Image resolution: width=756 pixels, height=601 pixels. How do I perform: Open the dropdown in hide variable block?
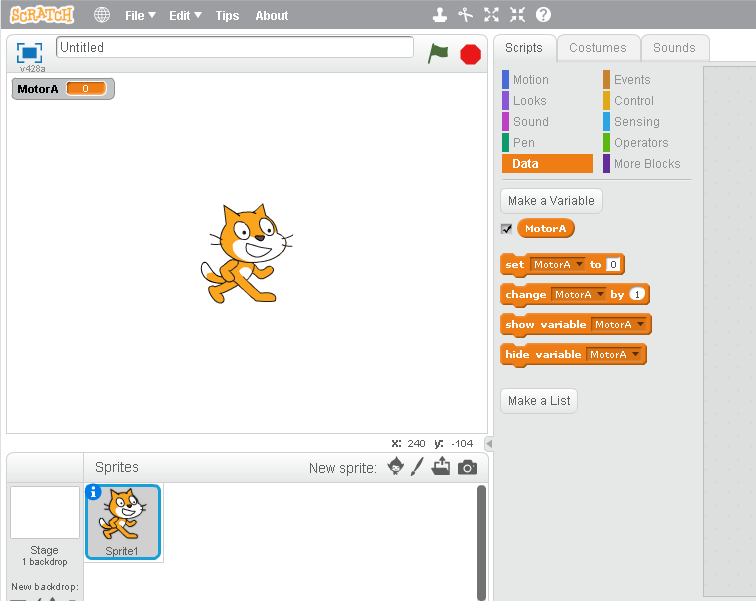coord(614,354)
